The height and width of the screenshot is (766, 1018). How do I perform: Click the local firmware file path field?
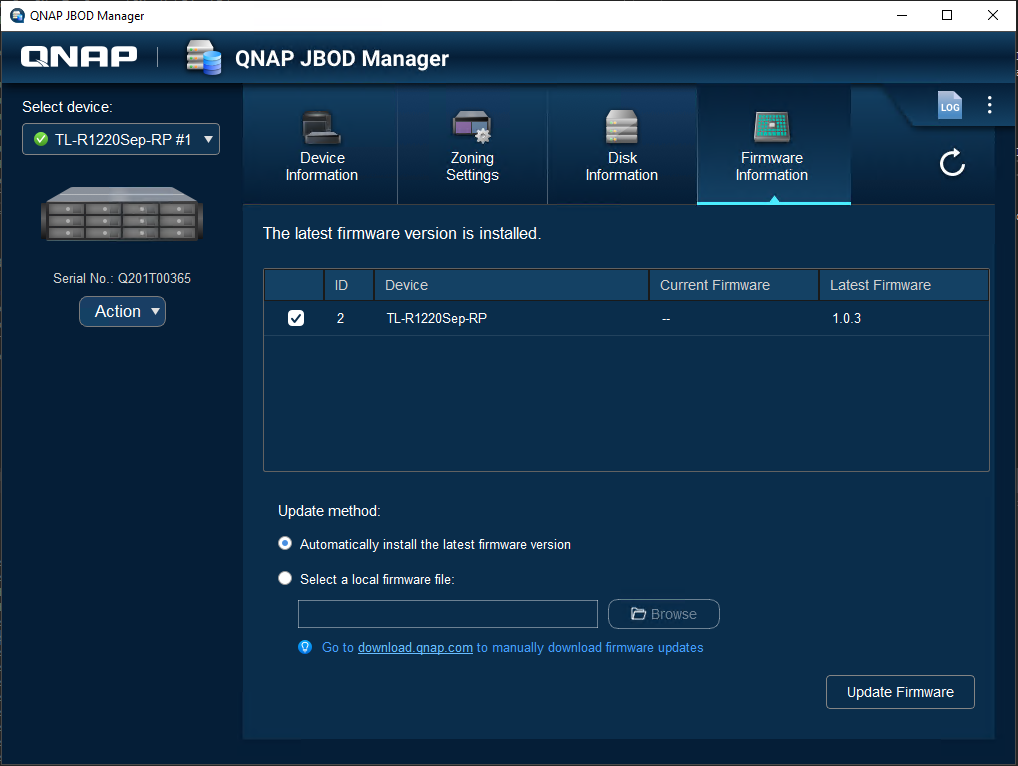(x=447, y=614)
